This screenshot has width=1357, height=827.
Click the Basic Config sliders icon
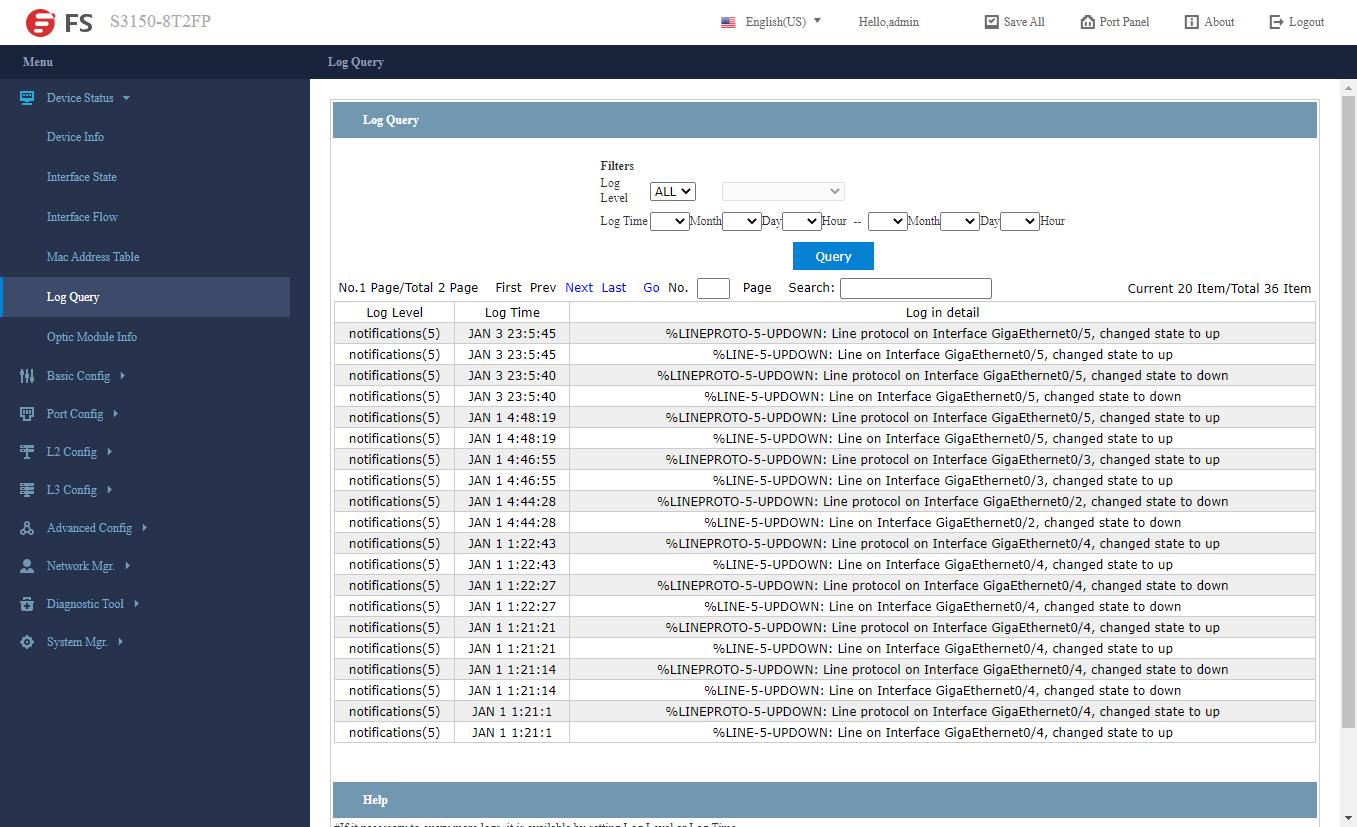click(27, 376)
